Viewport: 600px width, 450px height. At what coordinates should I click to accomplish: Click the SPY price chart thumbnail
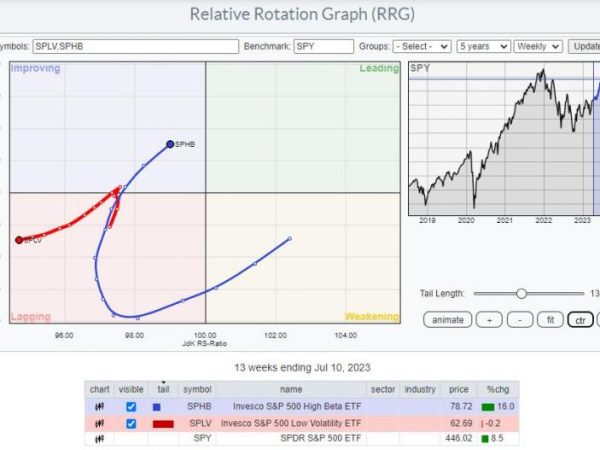point(504,139)
